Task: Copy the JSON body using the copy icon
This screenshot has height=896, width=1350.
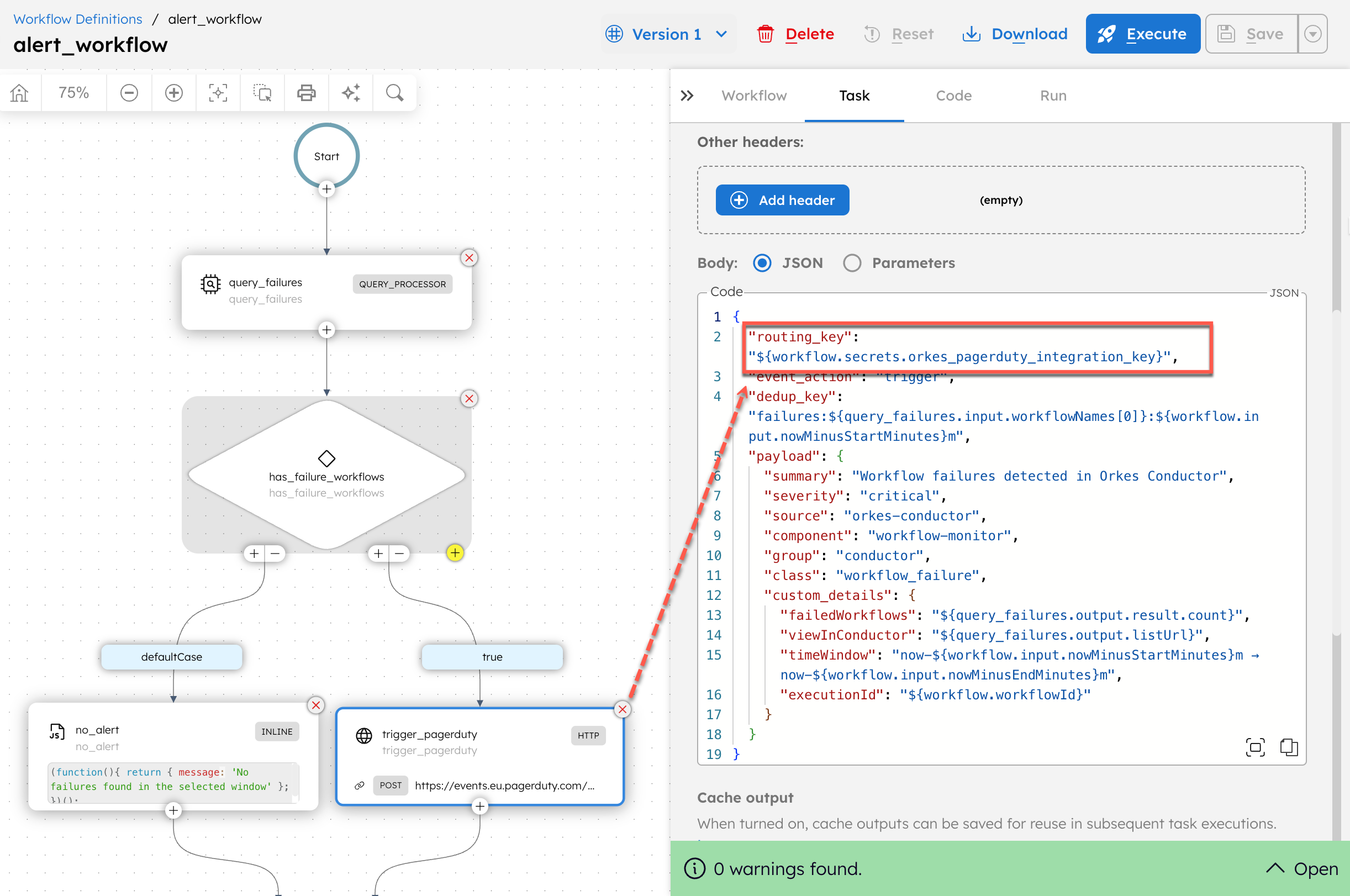Action: click(x=1289, y=747)
